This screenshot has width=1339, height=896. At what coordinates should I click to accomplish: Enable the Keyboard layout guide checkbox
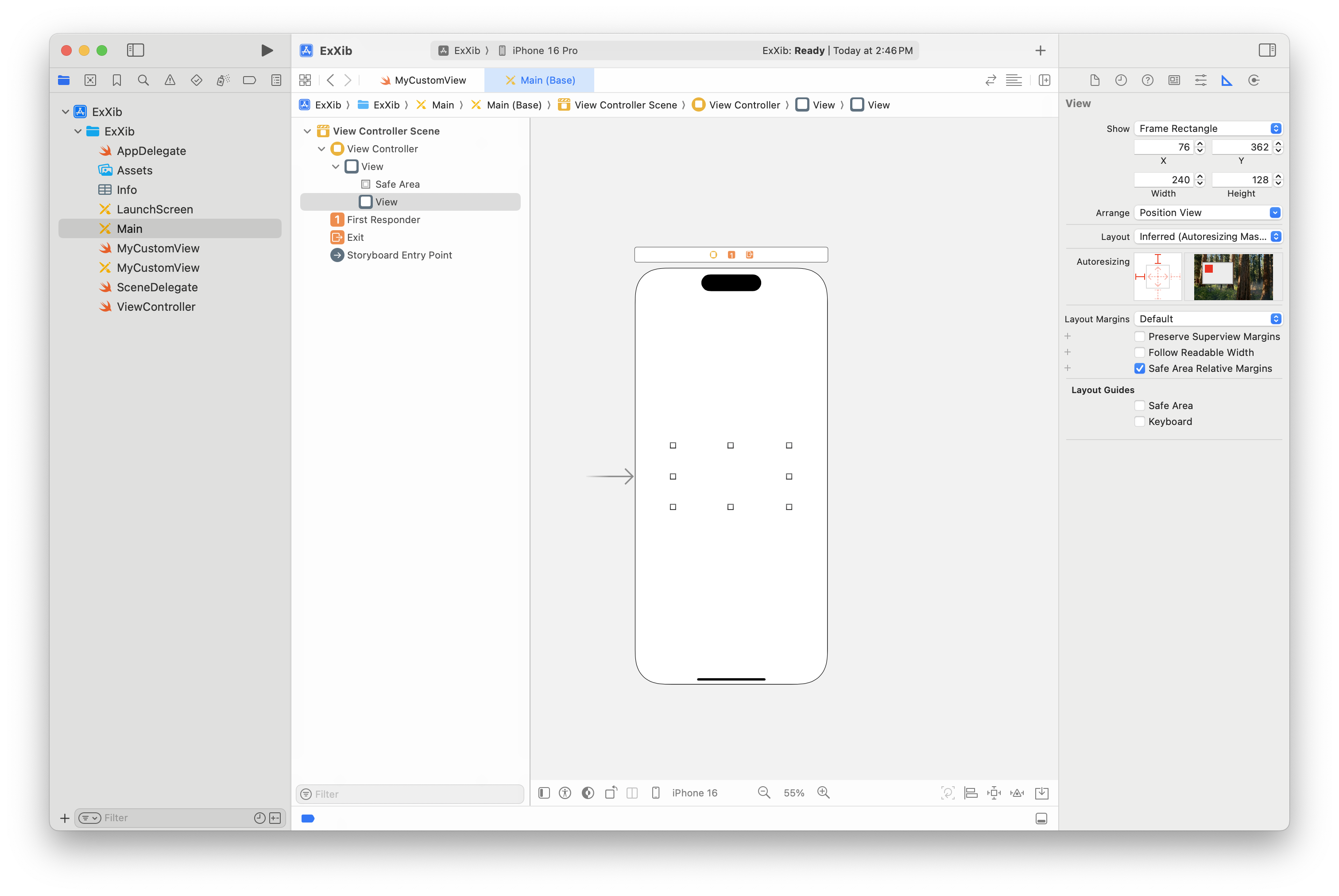pos(1140,422)
